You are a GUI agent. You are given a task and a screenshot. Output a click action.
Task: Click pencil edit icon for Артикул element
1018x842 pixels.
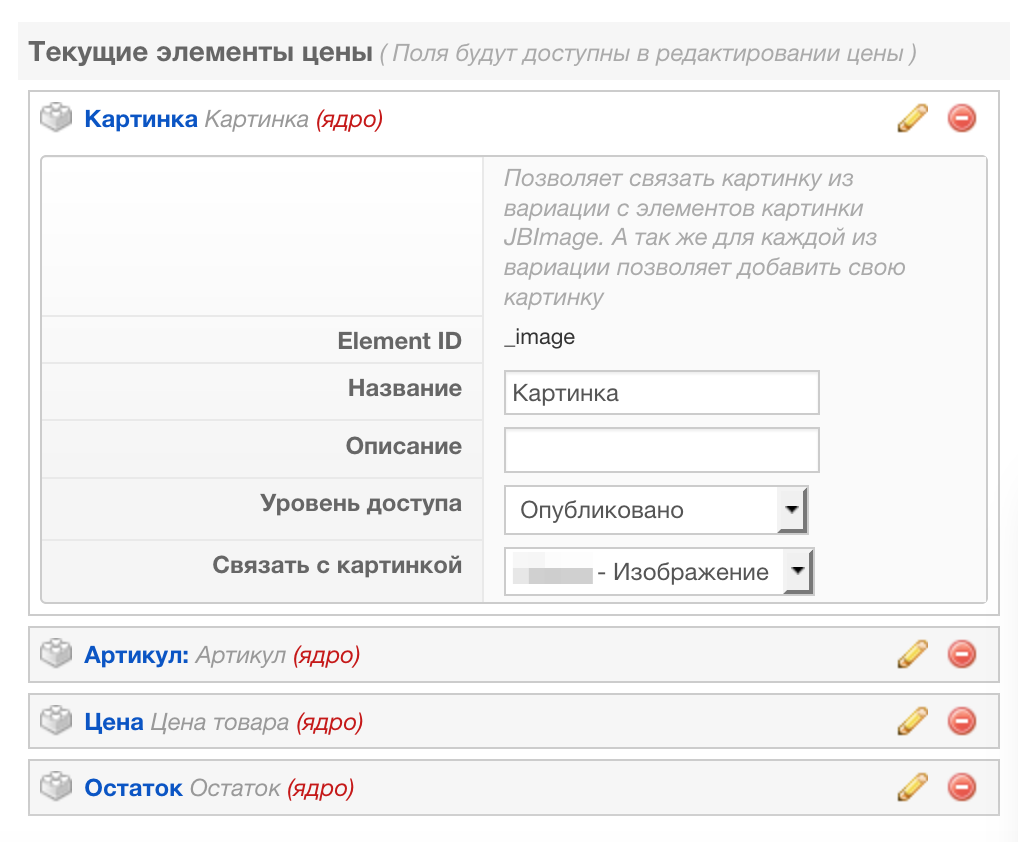point(912,654)
